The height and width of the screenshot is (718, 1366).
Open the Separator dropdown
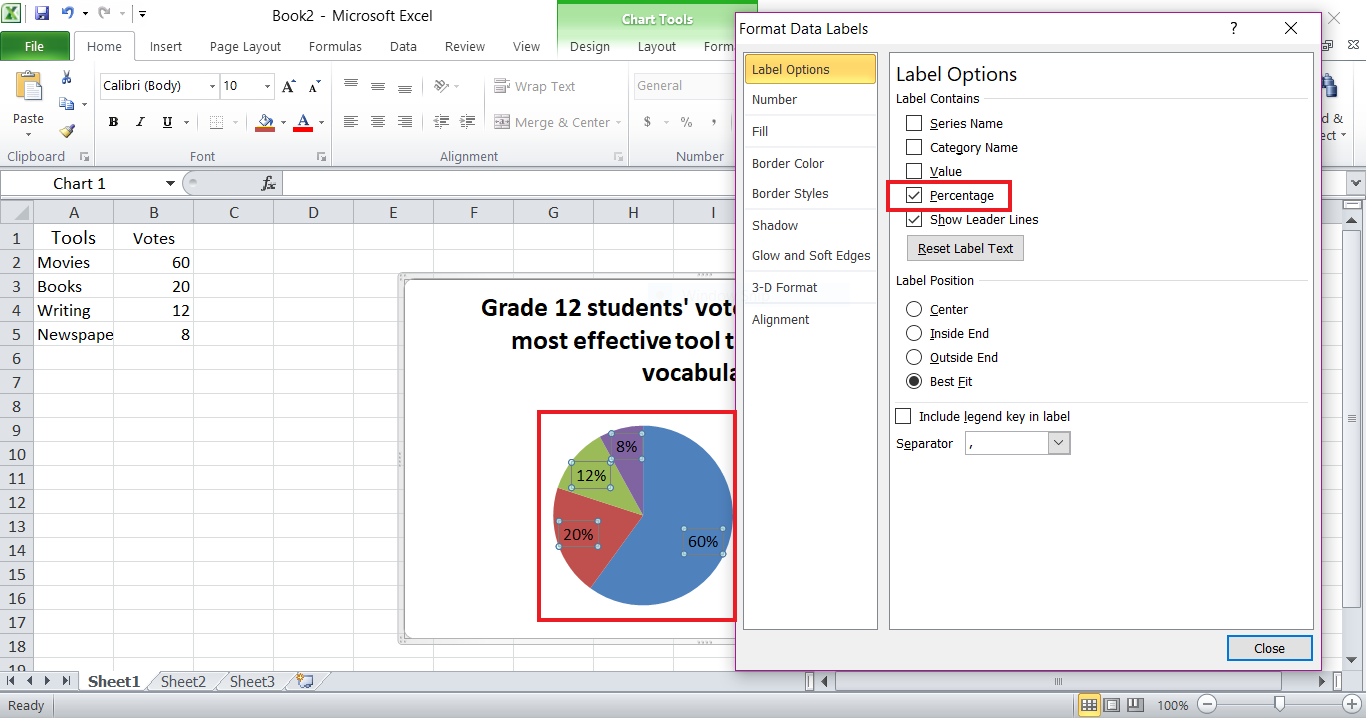pyautogui.click(x=1059, y=442)
